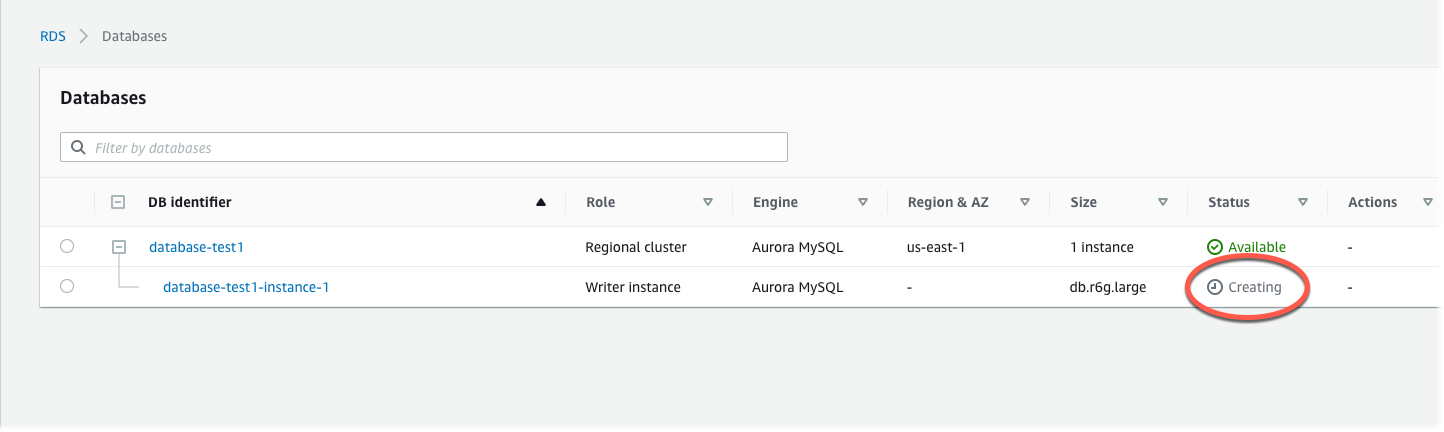1444x432 pixels.
Task: Click the Databases breadcrumb item
Action: (x=134, y=36)
